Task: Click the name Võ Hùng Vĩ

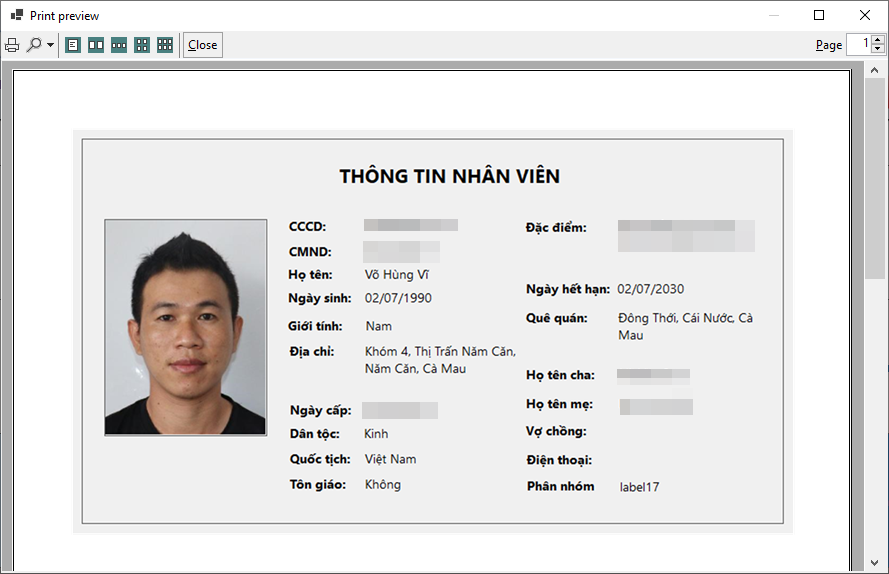Action: point(397,274)
